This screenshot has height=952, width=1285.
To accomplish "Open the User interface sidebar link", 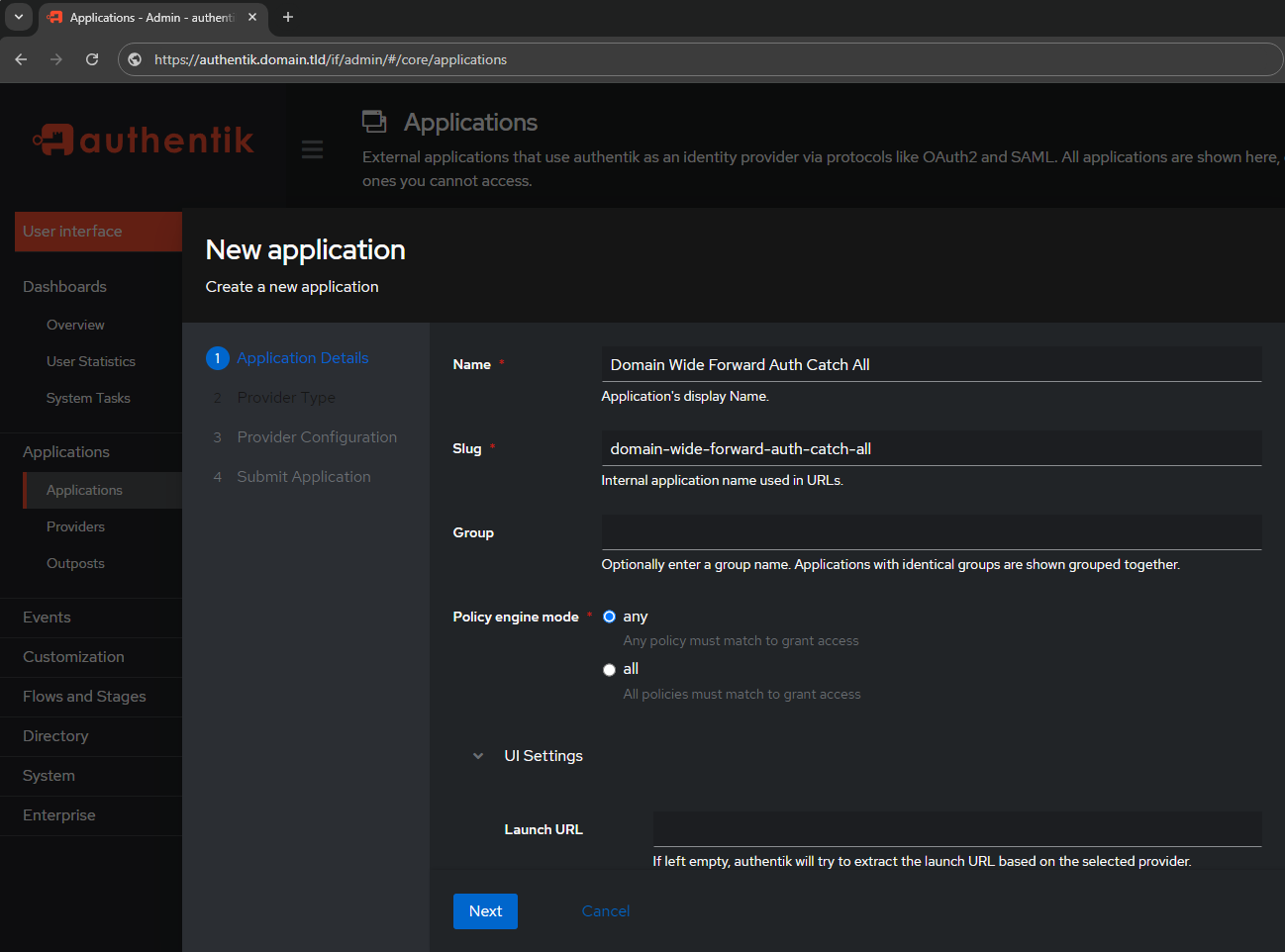I will 98,232.
